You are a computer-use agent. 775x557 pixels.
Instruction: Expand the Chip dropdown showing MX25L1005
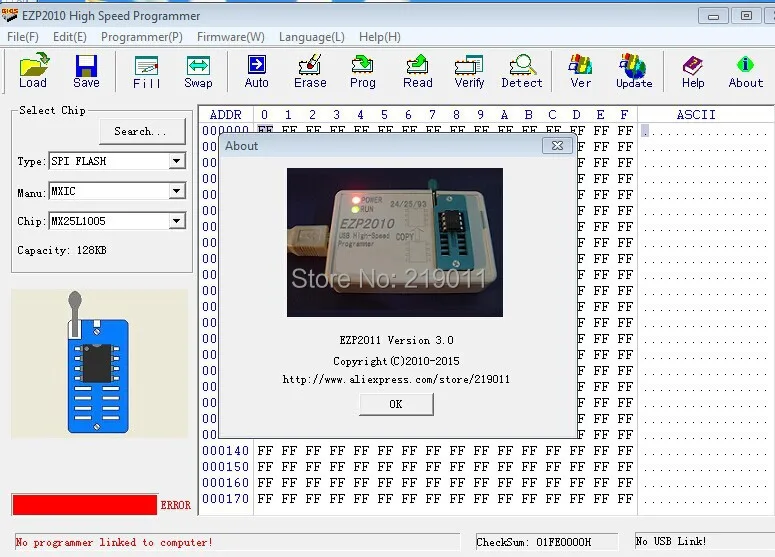click(176, 221)
